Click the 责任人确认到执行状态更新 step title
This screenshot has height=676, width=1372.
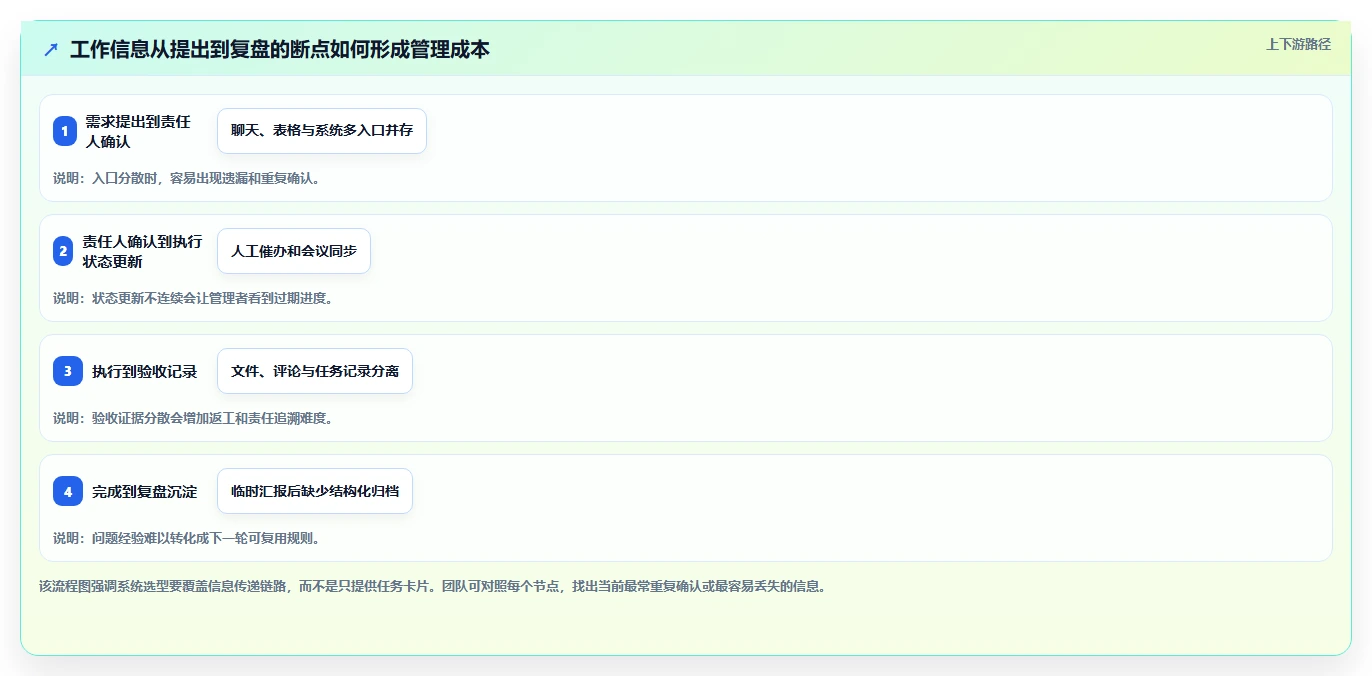[142, 251]
